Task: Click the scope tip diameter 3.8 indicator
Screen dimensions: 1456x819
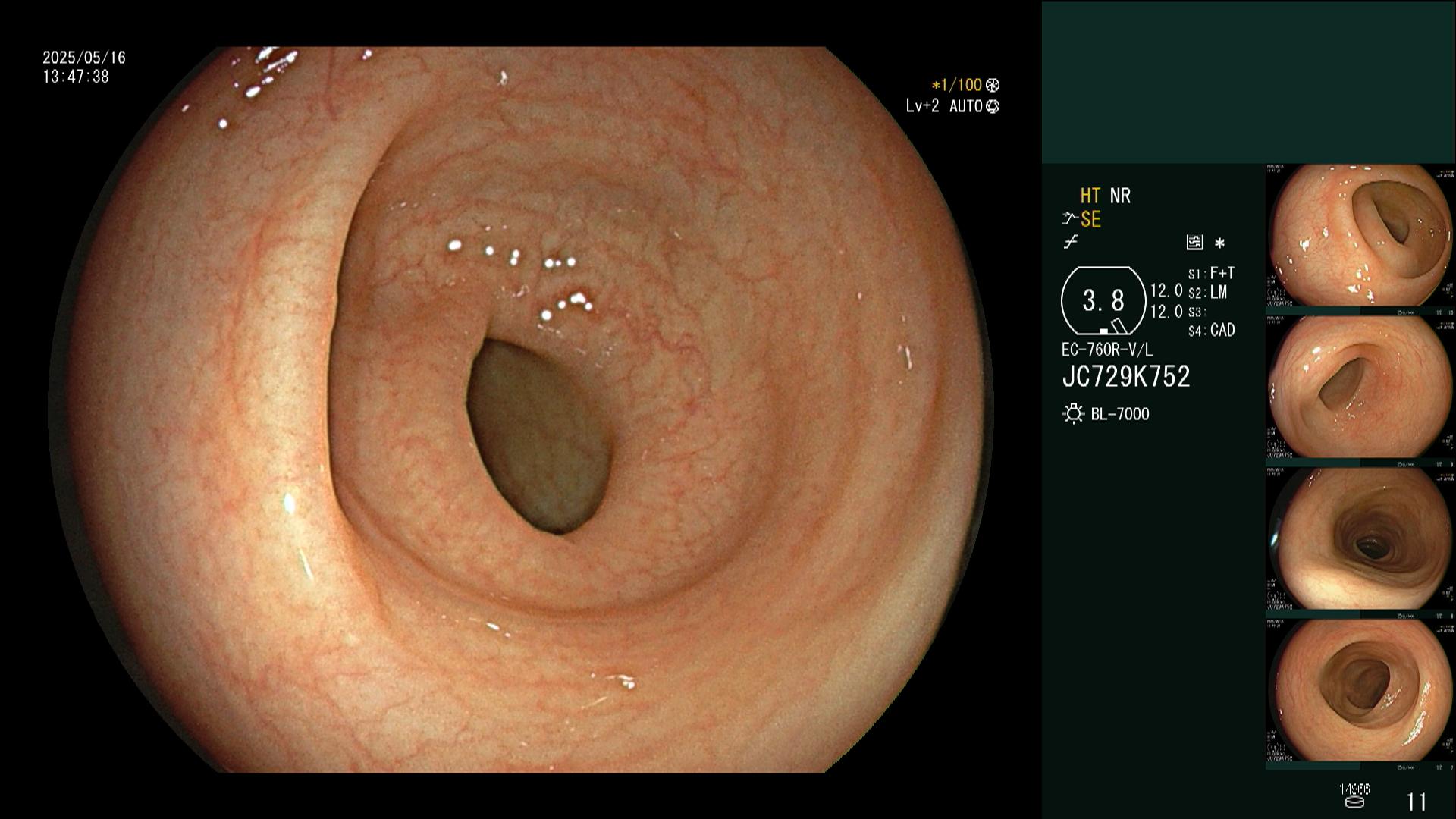Action: tap(1103, 301)
